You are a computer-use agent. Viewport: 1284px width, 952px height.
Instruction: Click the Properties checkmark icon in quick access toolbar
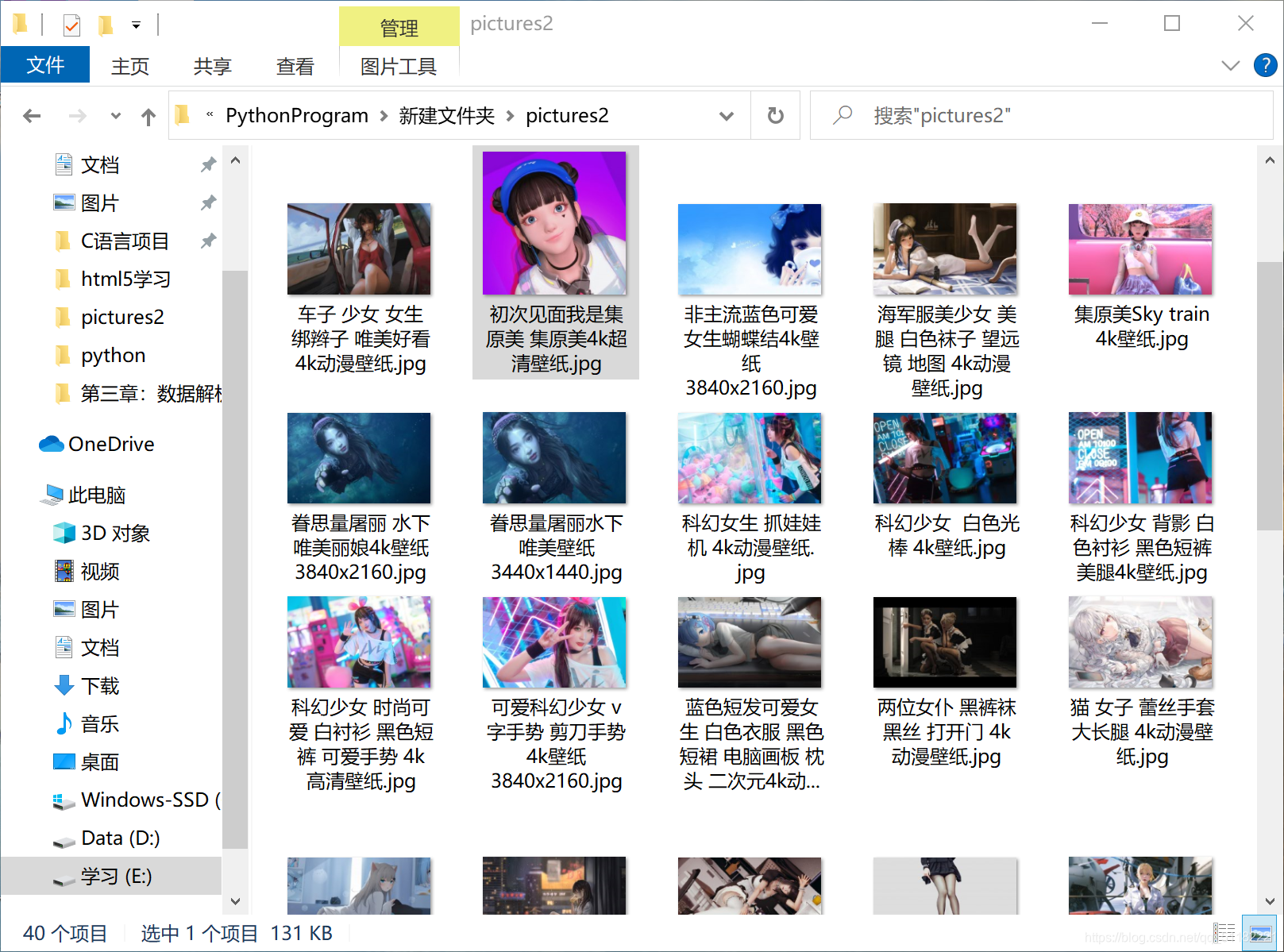click(71, 25)
